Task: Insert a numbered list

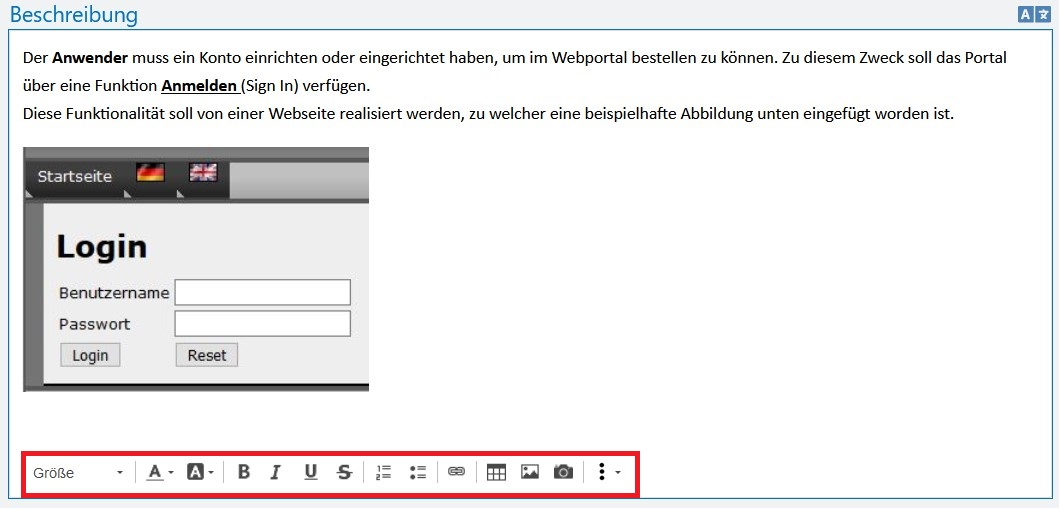Action: pyautogui.click(x=383, y=473)
